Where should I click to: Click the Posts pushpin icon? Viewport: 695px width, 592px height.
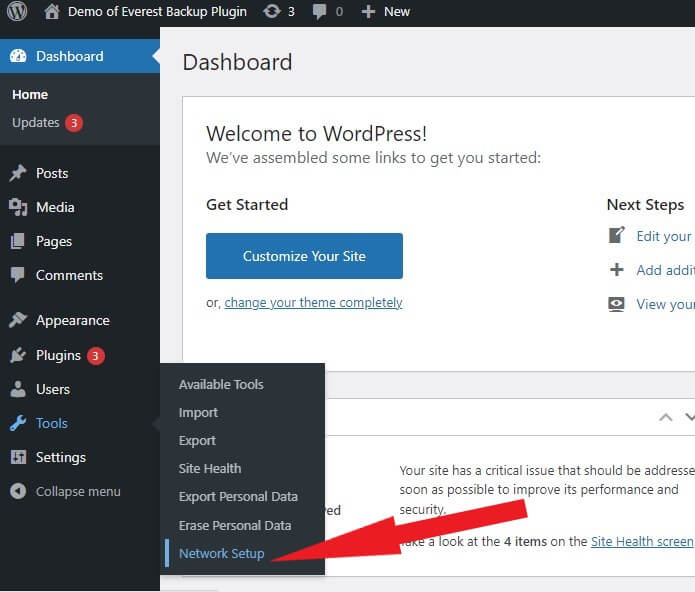tap(18, 173)
